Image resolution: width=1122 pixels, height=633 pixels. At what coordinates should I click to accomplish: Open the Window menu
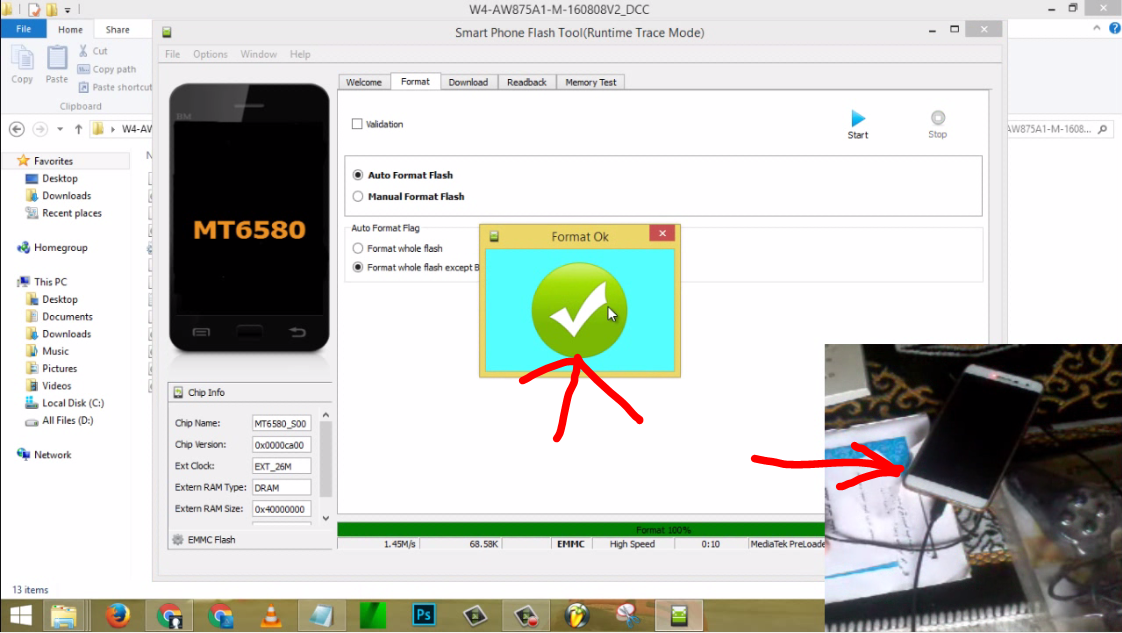pos(258,54)
